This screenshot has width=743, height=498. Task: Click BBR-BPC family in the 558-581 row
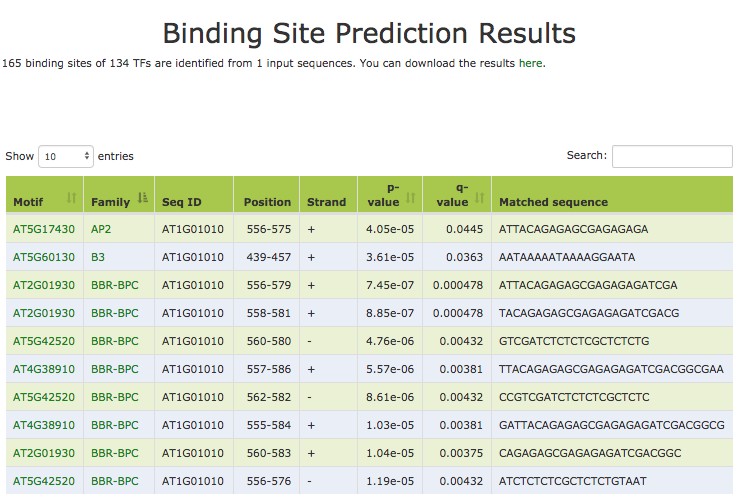coord(115,313)
